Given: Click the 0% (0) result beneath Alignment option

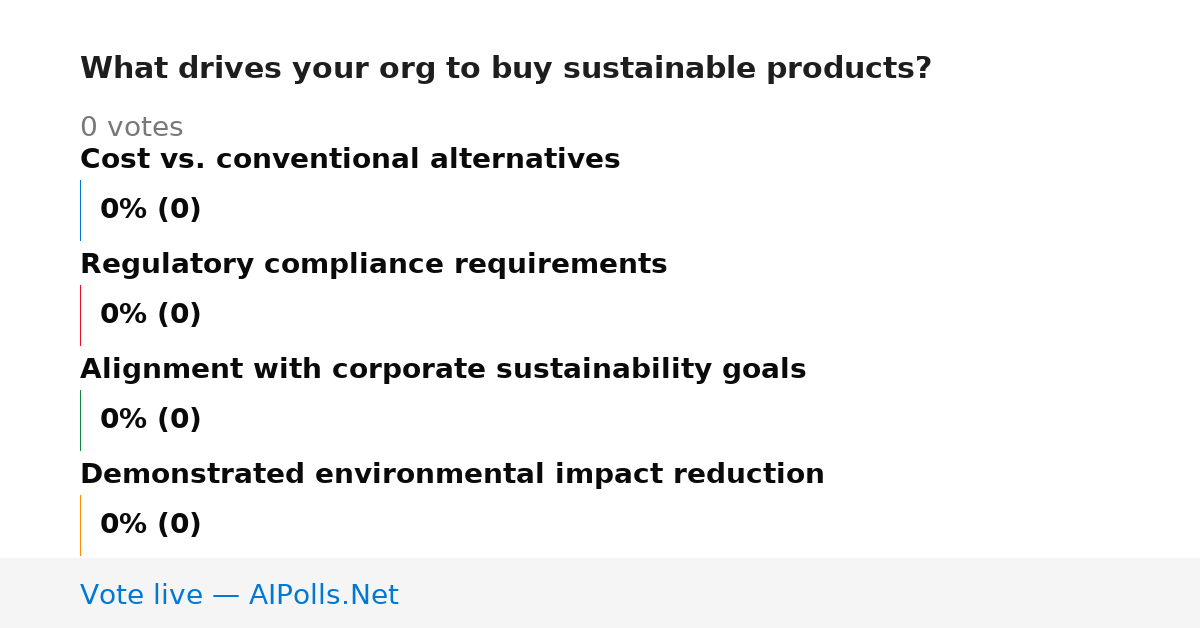Looking at the screenshot, I should (151, 420).
